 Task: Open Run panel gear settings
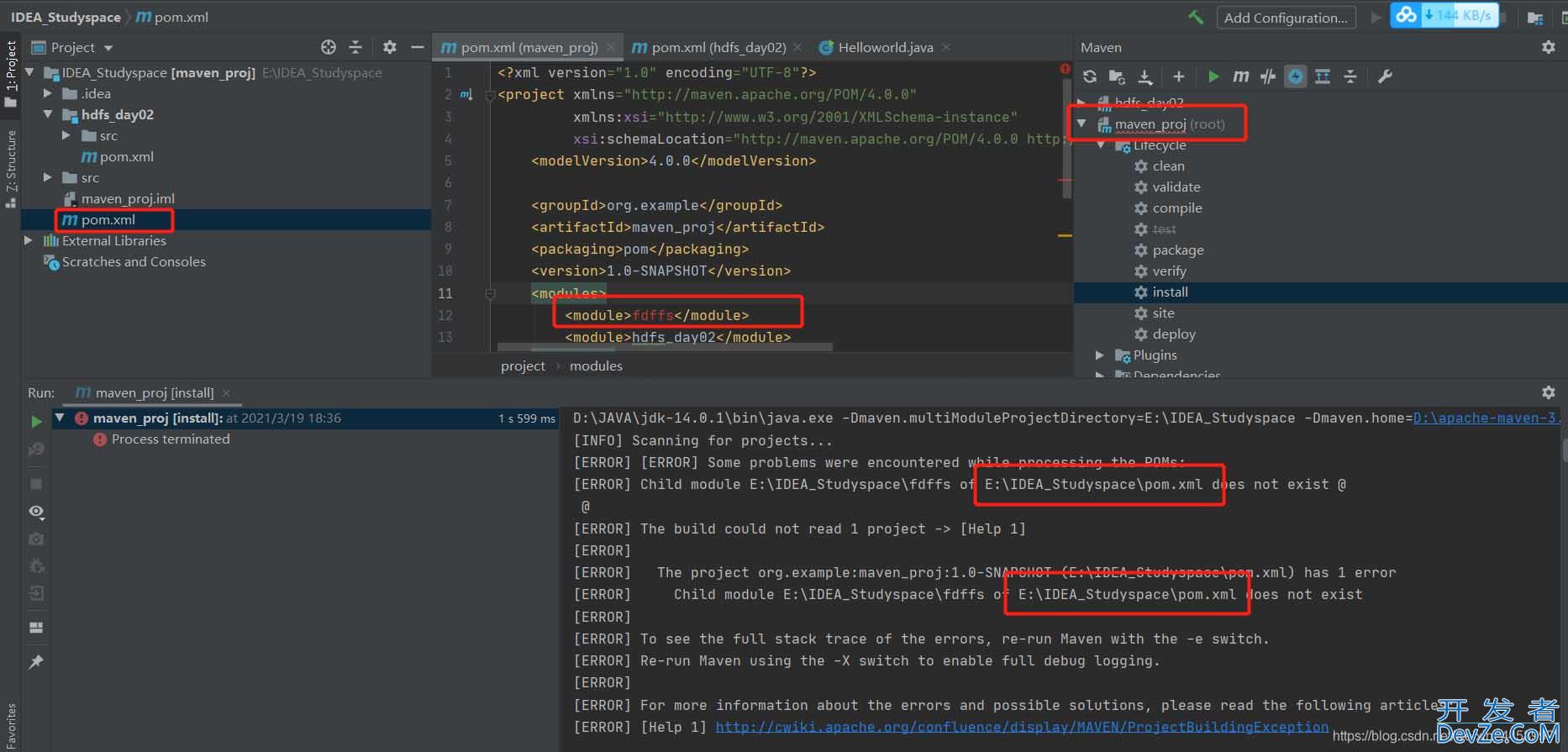(1548, 392)
